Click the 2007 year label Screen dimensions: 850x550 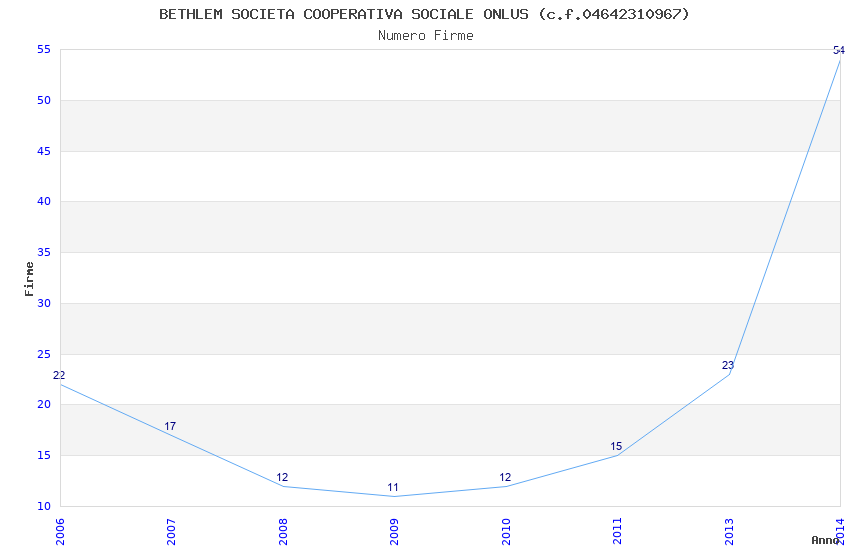tap(171, 532)
